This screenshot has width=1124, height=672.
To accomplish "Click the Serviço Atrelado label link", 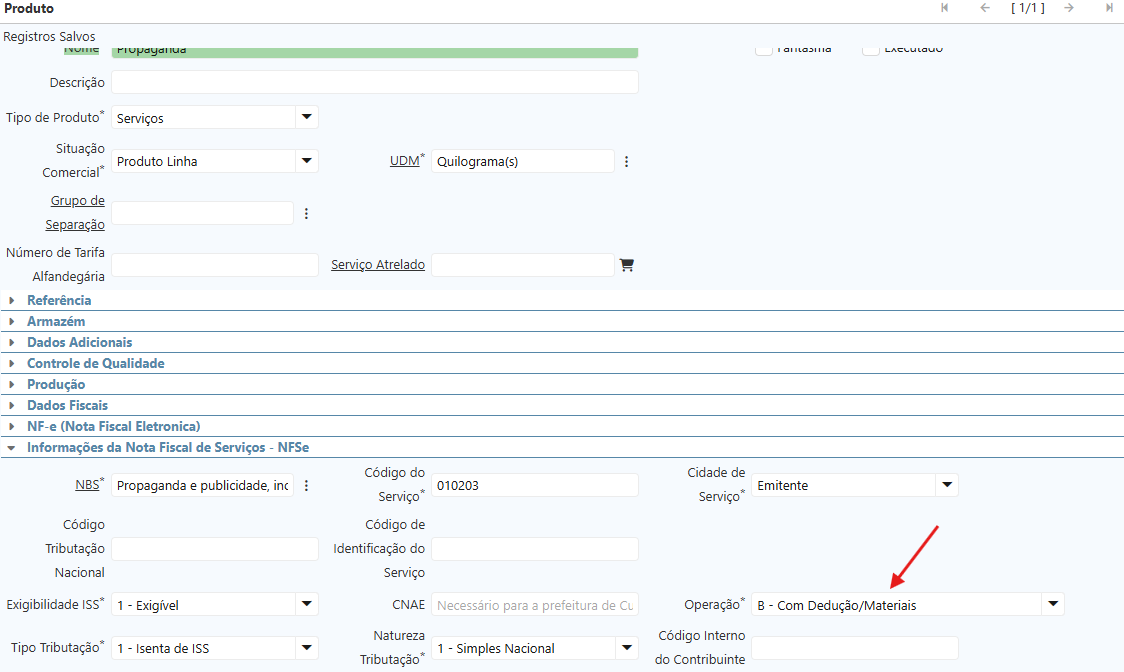I will click(x=378, y=265).
